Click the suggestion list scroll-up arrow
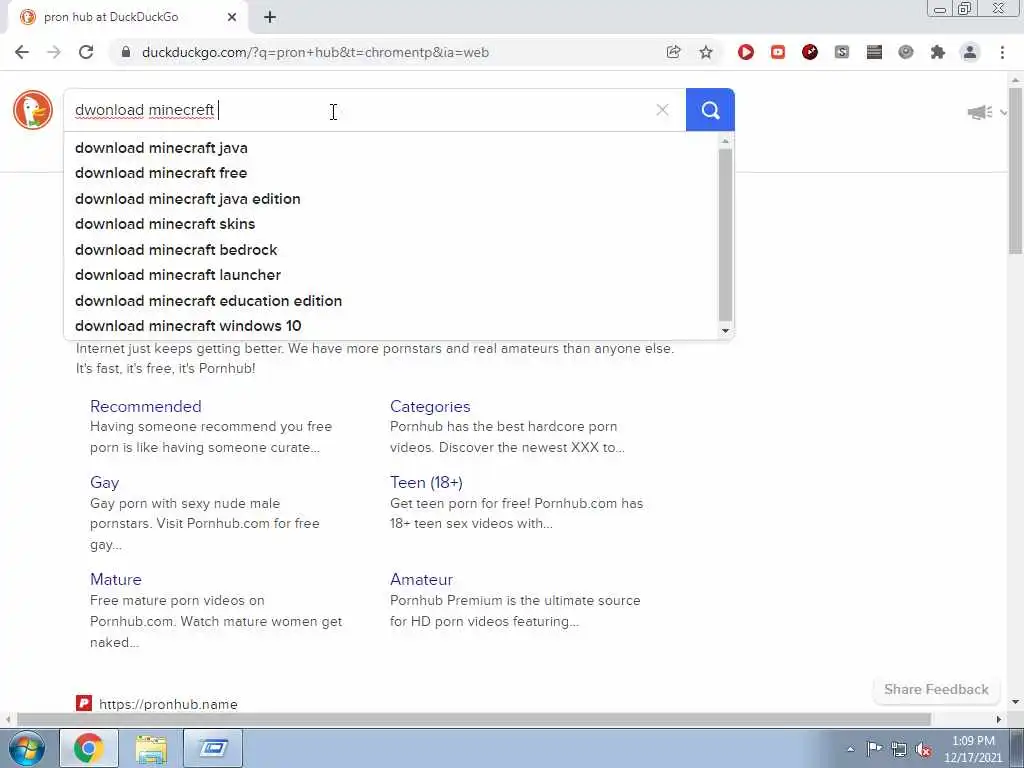This screenshot has height=768, width=1024. 726,141
